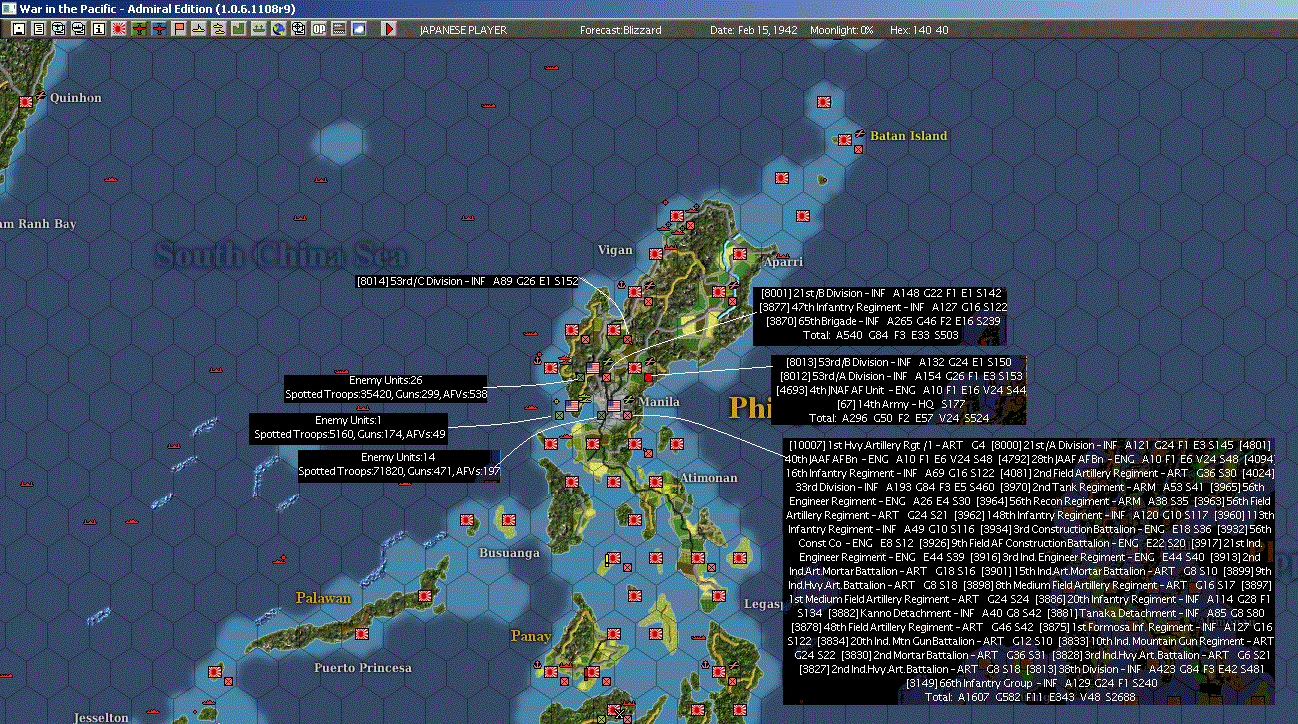The width and height of the screenshot is (1298, 724).
Task: Click the Busuanga map label
Action: (x=509, y=553)
